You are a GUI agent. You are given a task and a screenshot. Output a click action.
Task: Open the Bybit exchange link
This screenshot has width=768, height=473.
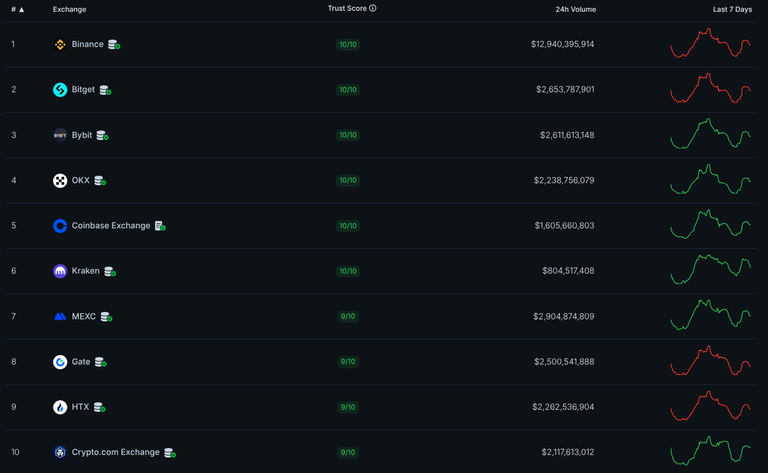click(82, 135)
